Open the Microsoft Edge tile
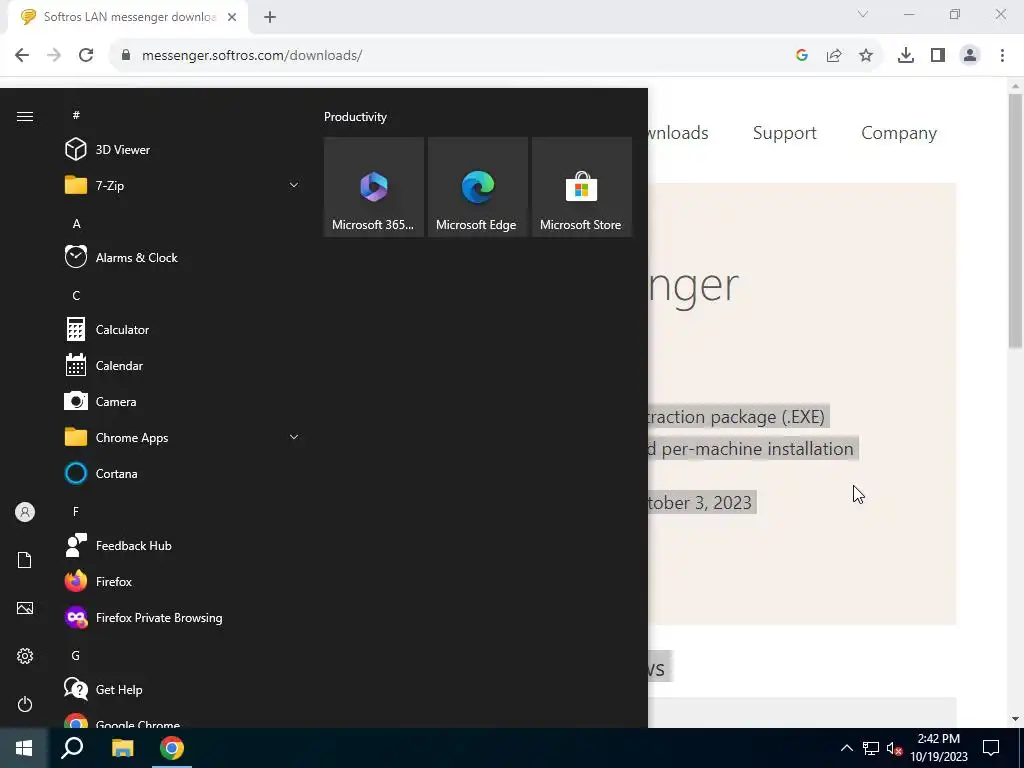The height and width of the screenshot is (768, 1024). 477,187
